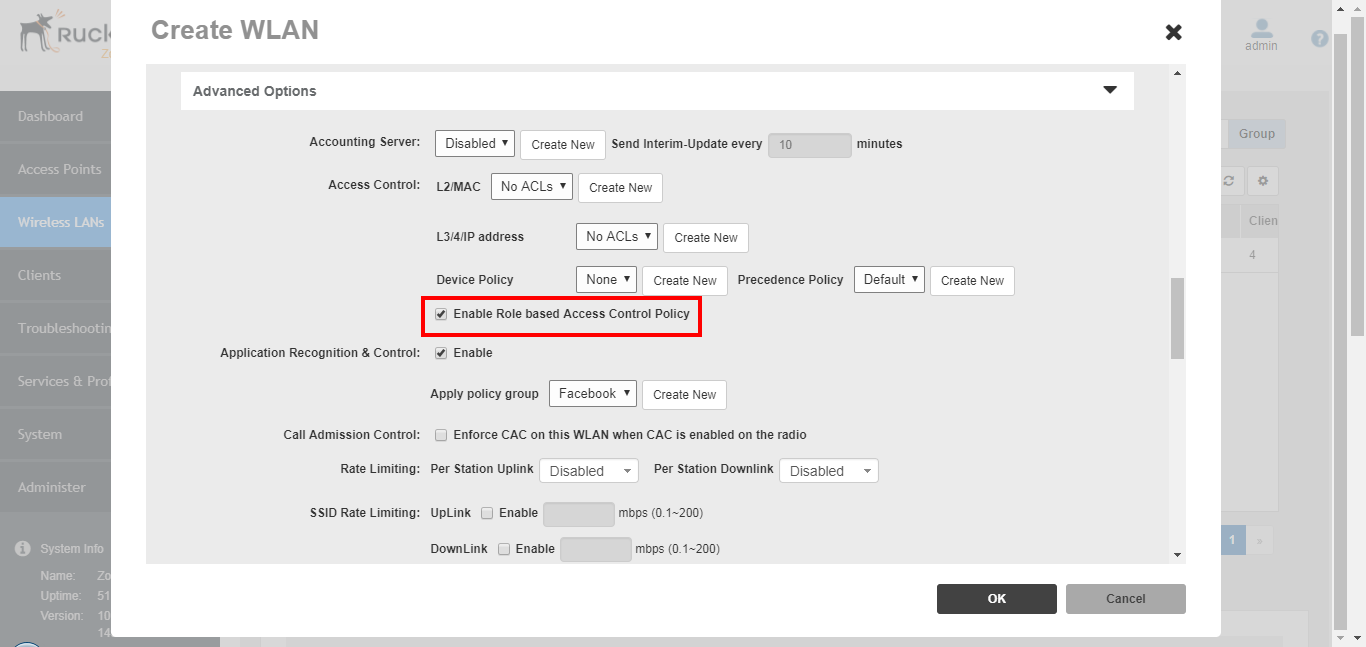
Task: Open the gear settings icon near the refresh button
Action: click(x=1262, y=181)
